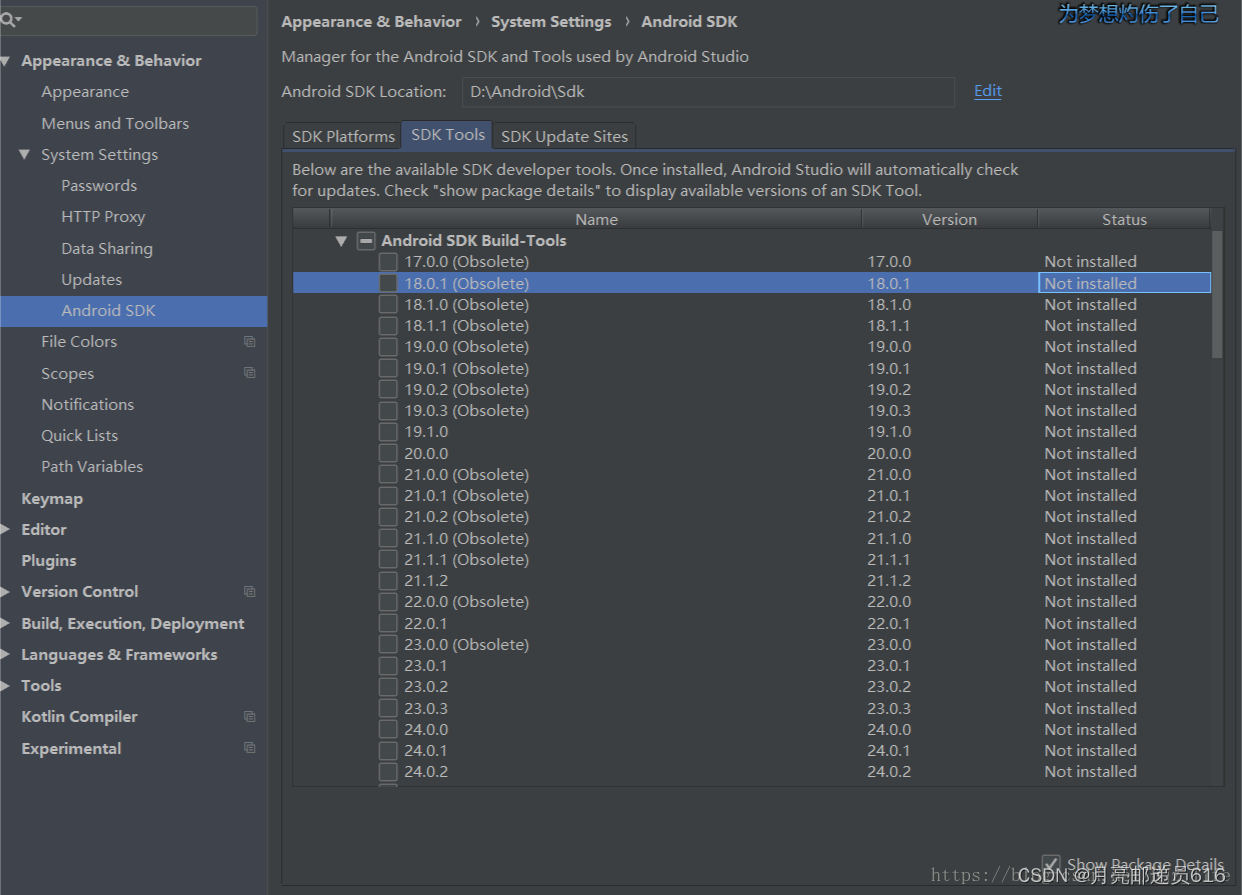Check the 21.1.2 build-tools checkbox
1242x895 pixels.
[388, 581]
